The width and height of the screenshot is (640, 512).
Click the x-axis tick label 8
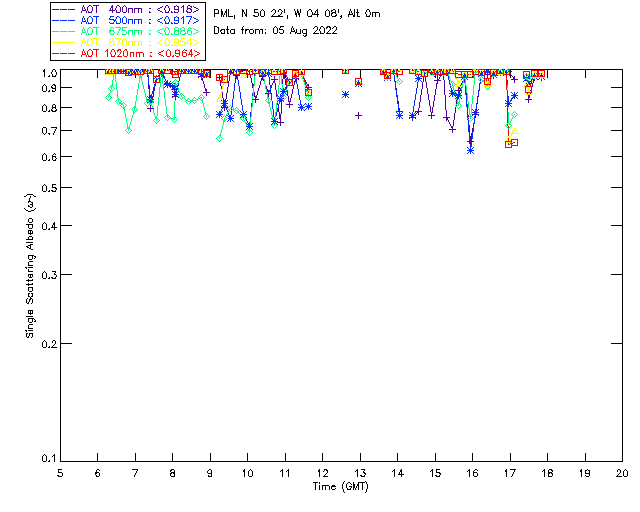[x=173, y=473]
